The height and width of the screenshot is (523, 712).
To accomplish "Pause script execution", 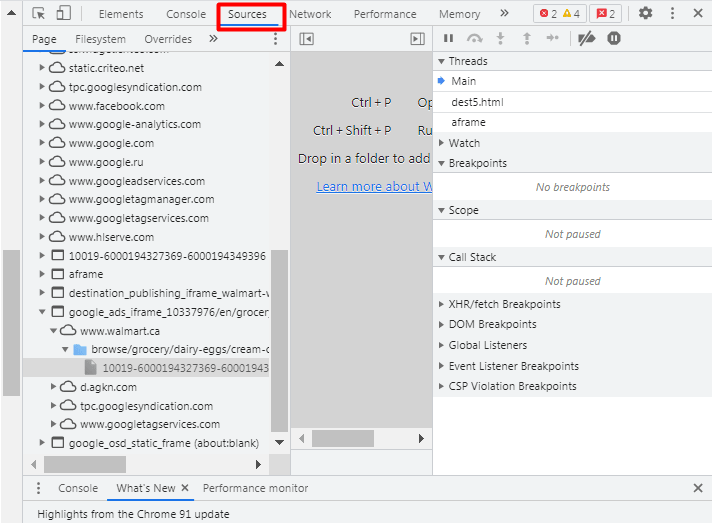I will coord(448,39).
